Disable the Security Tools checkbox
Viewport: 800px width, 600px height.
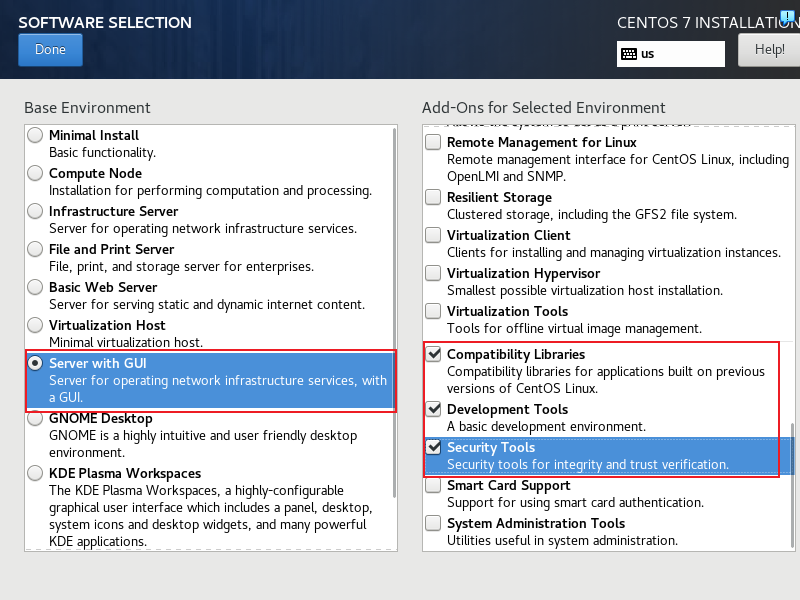(x=433, y=447)
